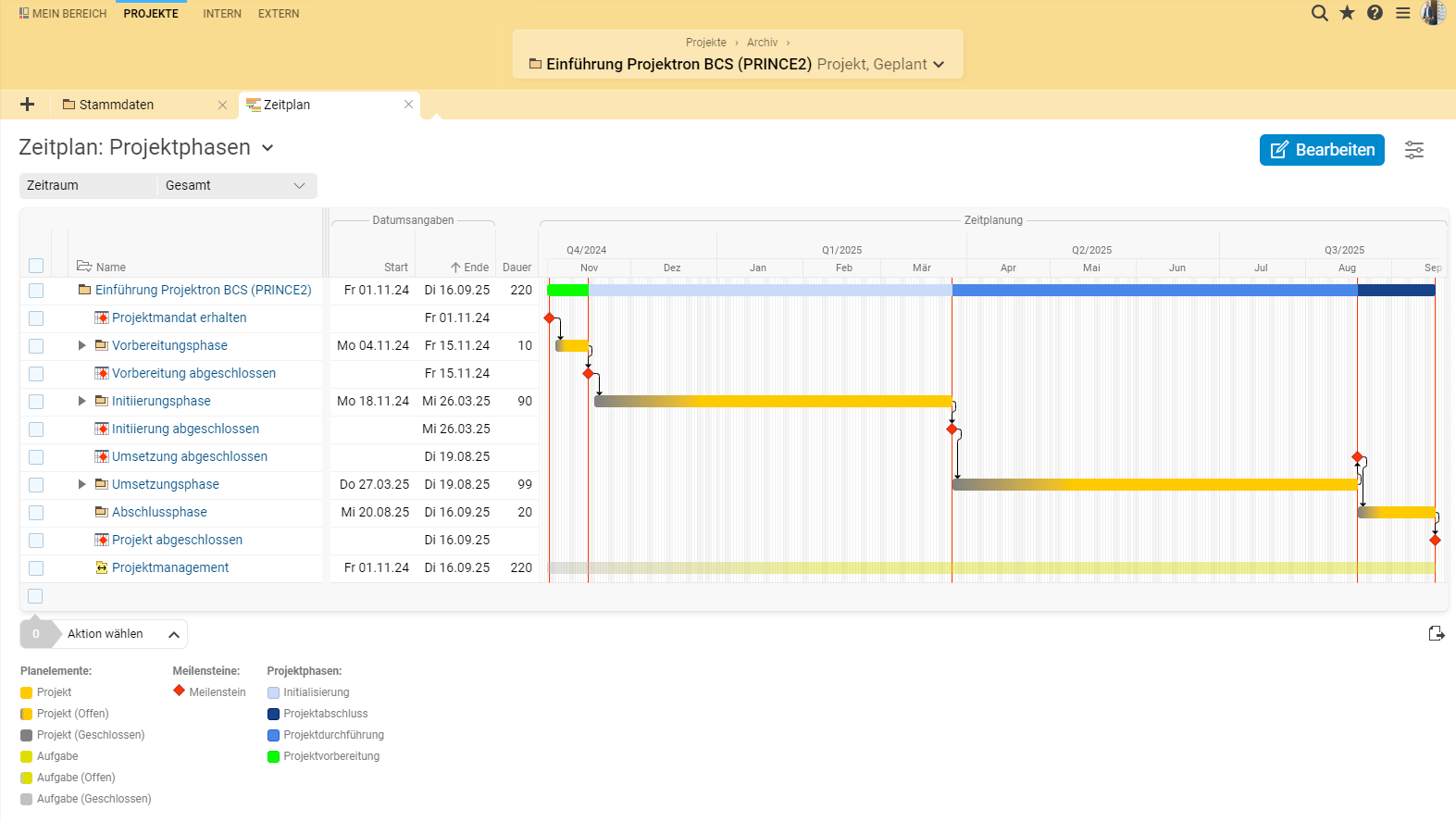Click the Umsetzungsphase gantt bar

(1155, 484)
